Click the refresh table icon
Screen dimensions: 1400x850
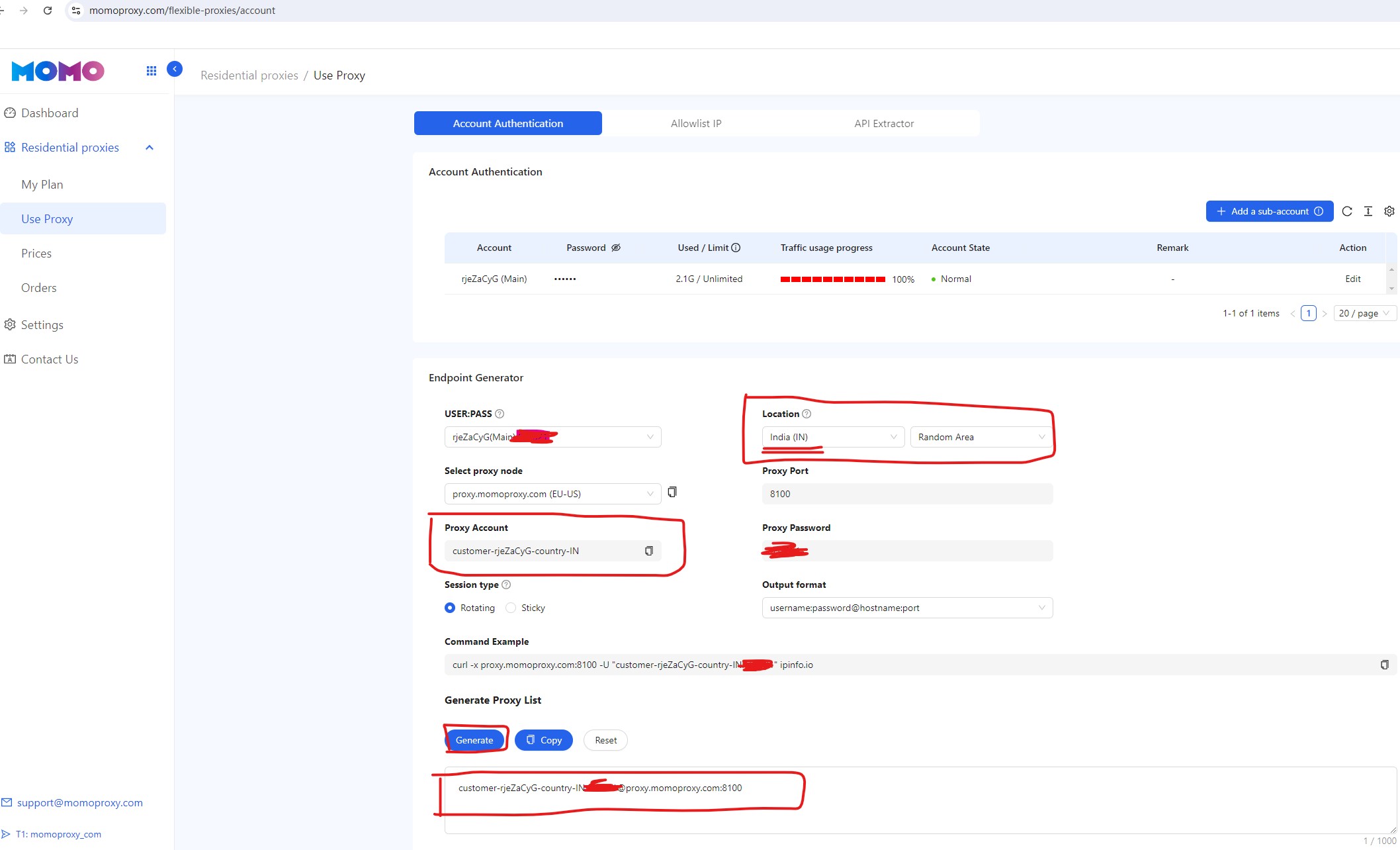(1347, 211)
